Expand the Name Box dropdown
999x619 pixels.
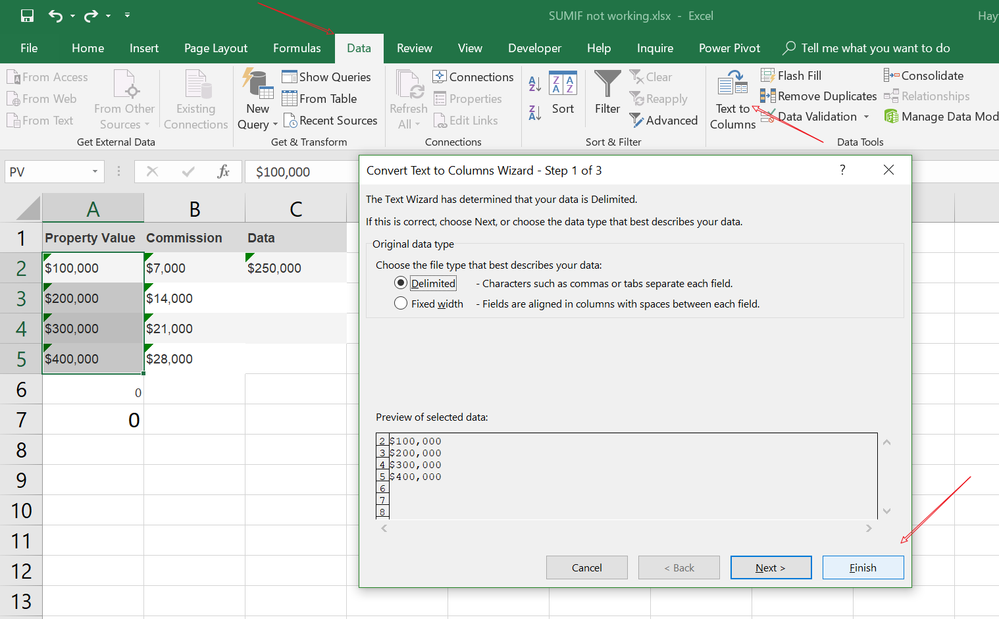point(95,172)
